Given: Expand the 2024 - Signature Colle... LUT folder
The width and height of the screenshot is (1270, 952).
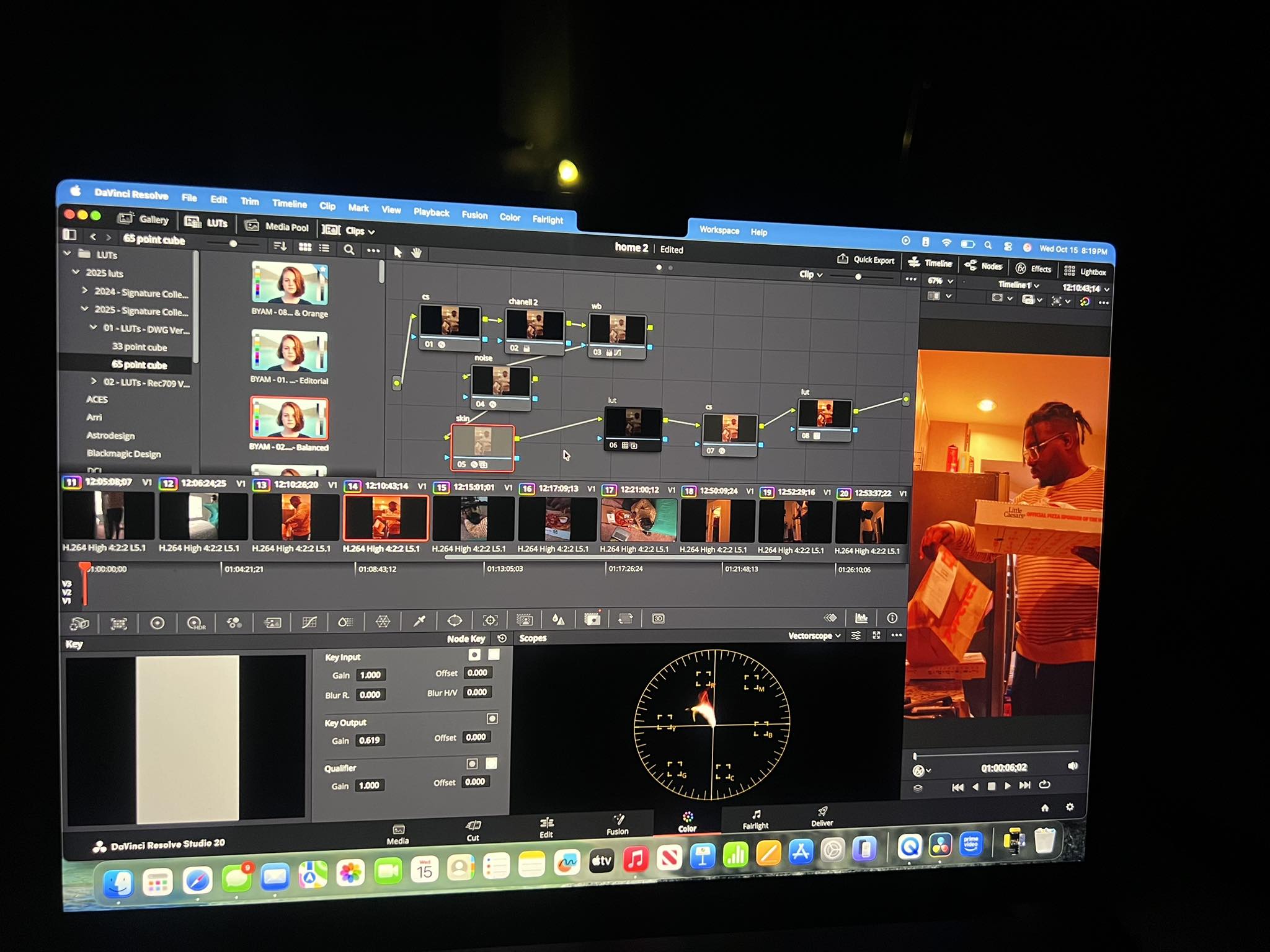Looking at the screenshot, I should tap(85, 290).
